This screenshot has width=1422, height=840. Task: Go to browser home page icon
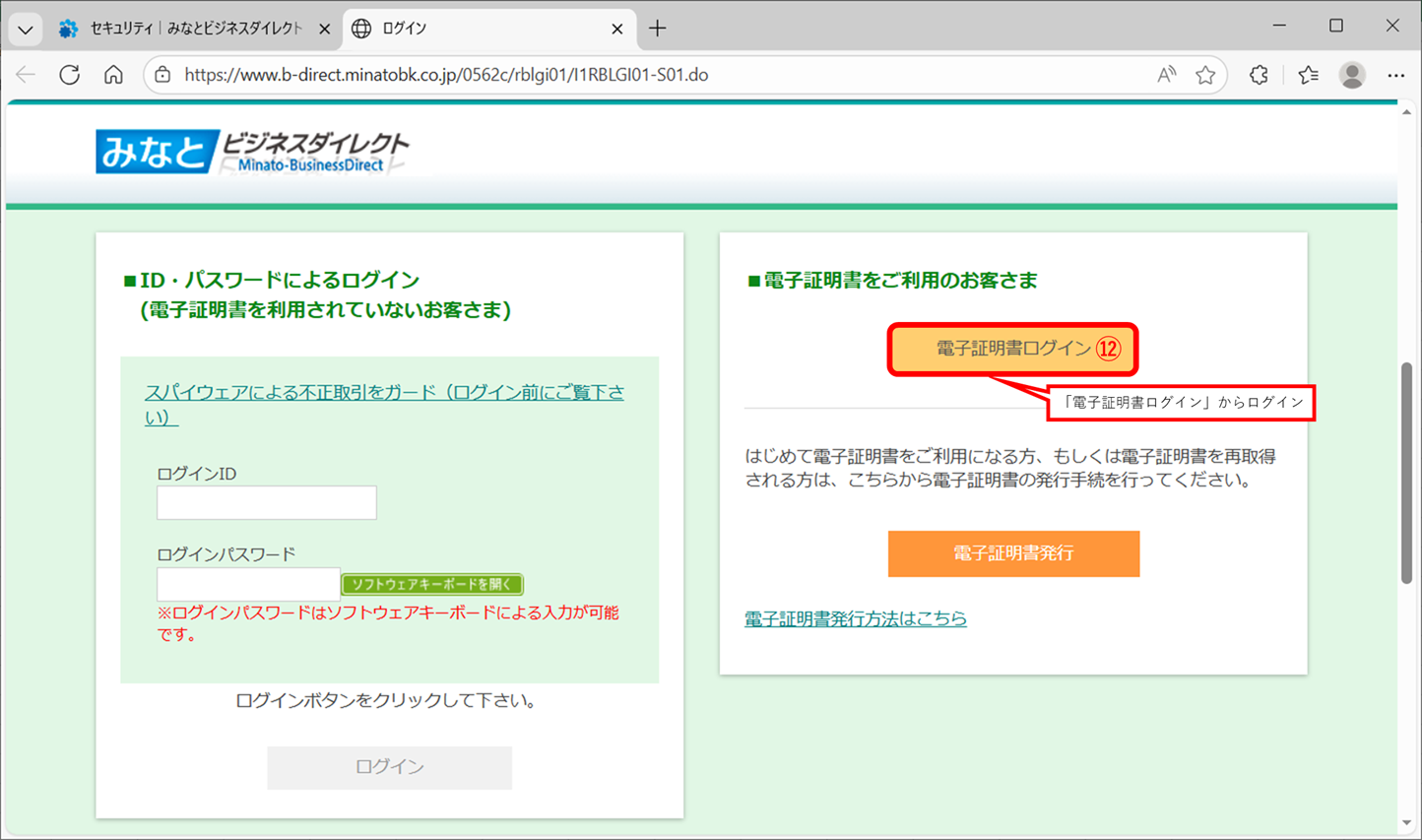(113, 75)
